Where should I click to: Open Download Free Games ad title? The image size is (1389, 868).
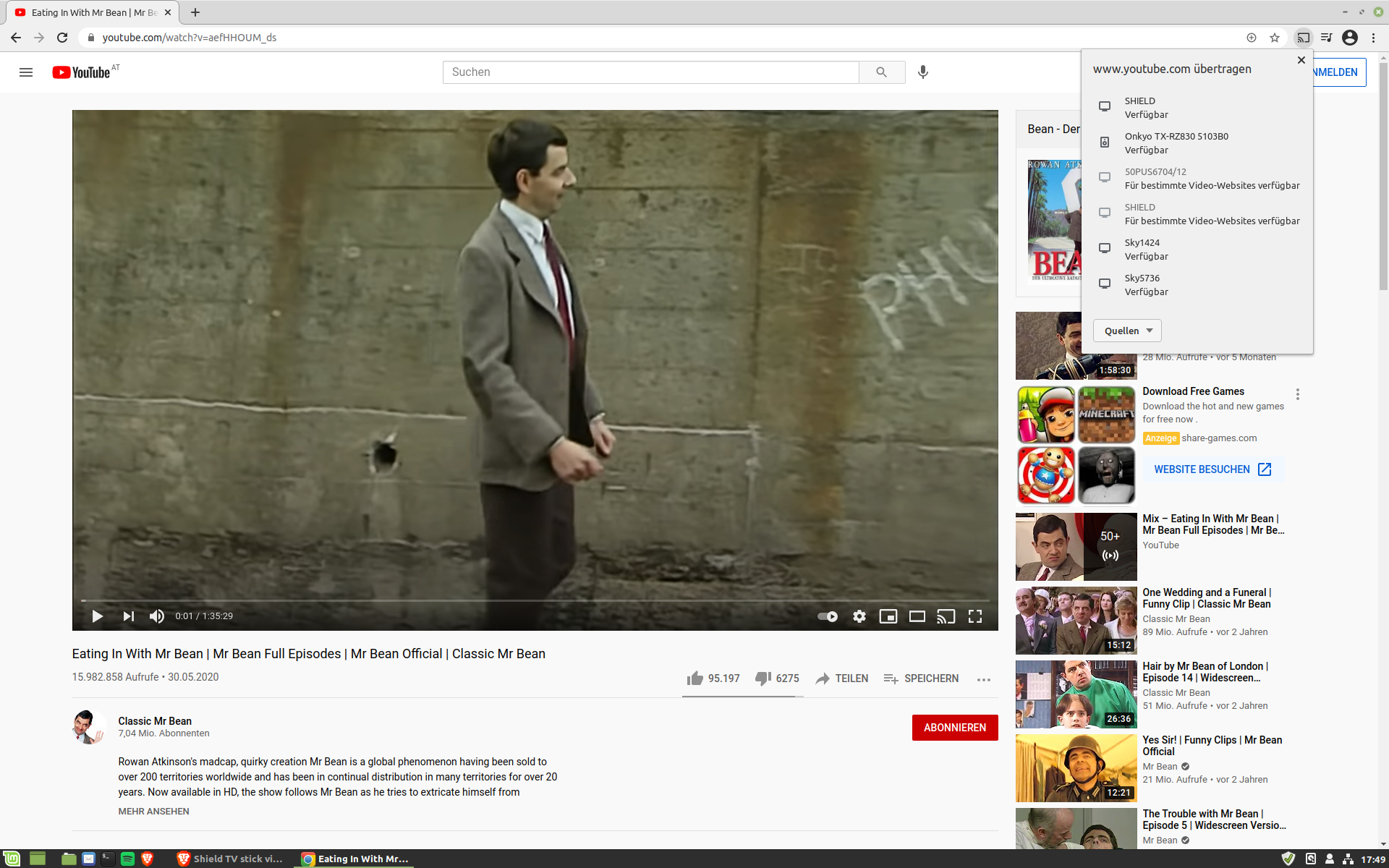[1194, 391]
